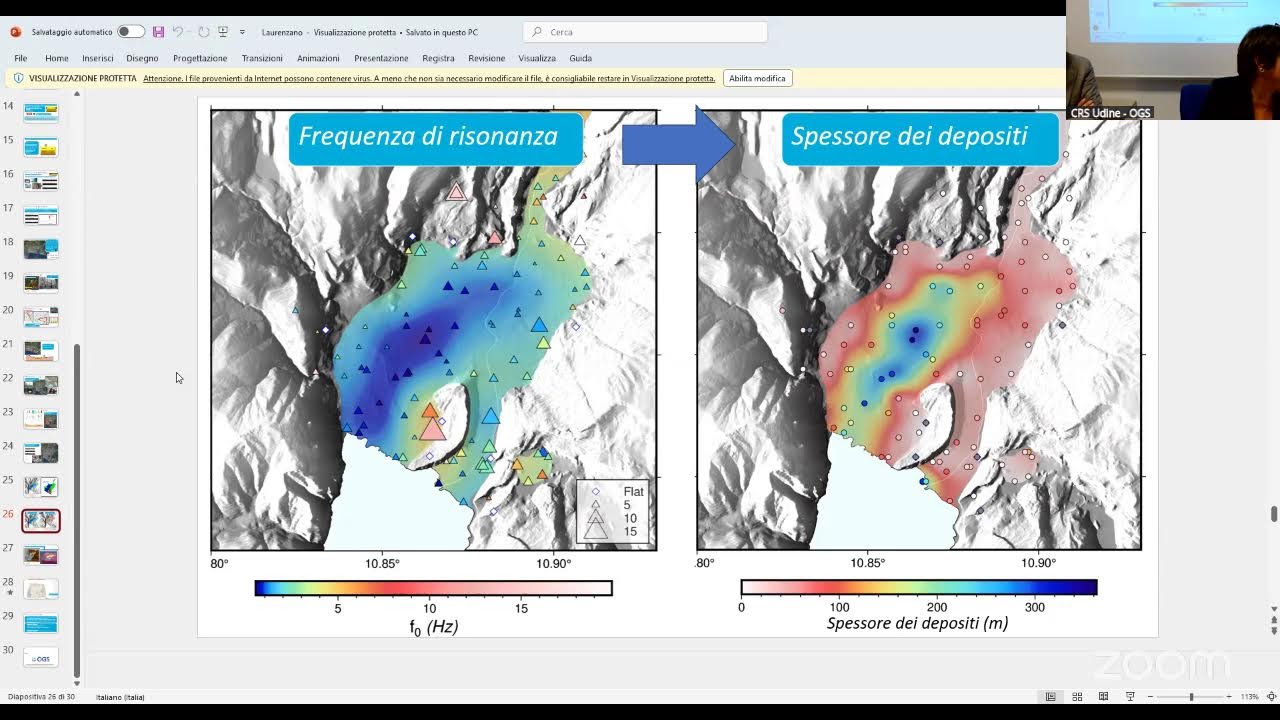Click the Cerca search field
This screenshot has width=1280, height=720.
pos(645,32)
